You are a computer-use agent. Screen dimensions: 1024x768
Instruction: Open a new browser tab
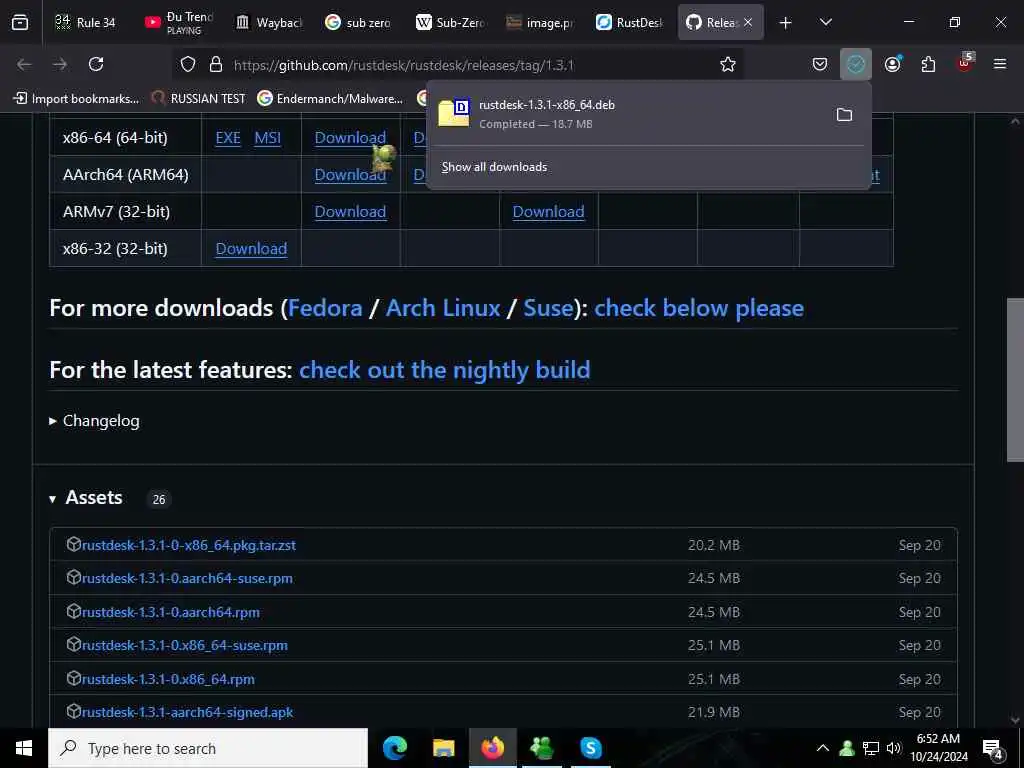[785, 23]
